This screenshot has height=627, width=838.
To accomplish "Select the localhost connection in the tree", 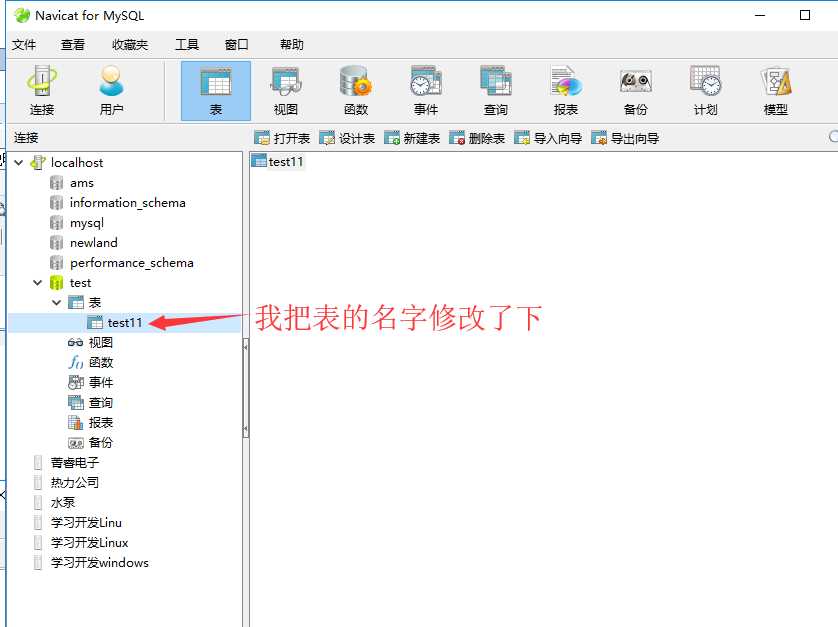I will tap(76, 162).
